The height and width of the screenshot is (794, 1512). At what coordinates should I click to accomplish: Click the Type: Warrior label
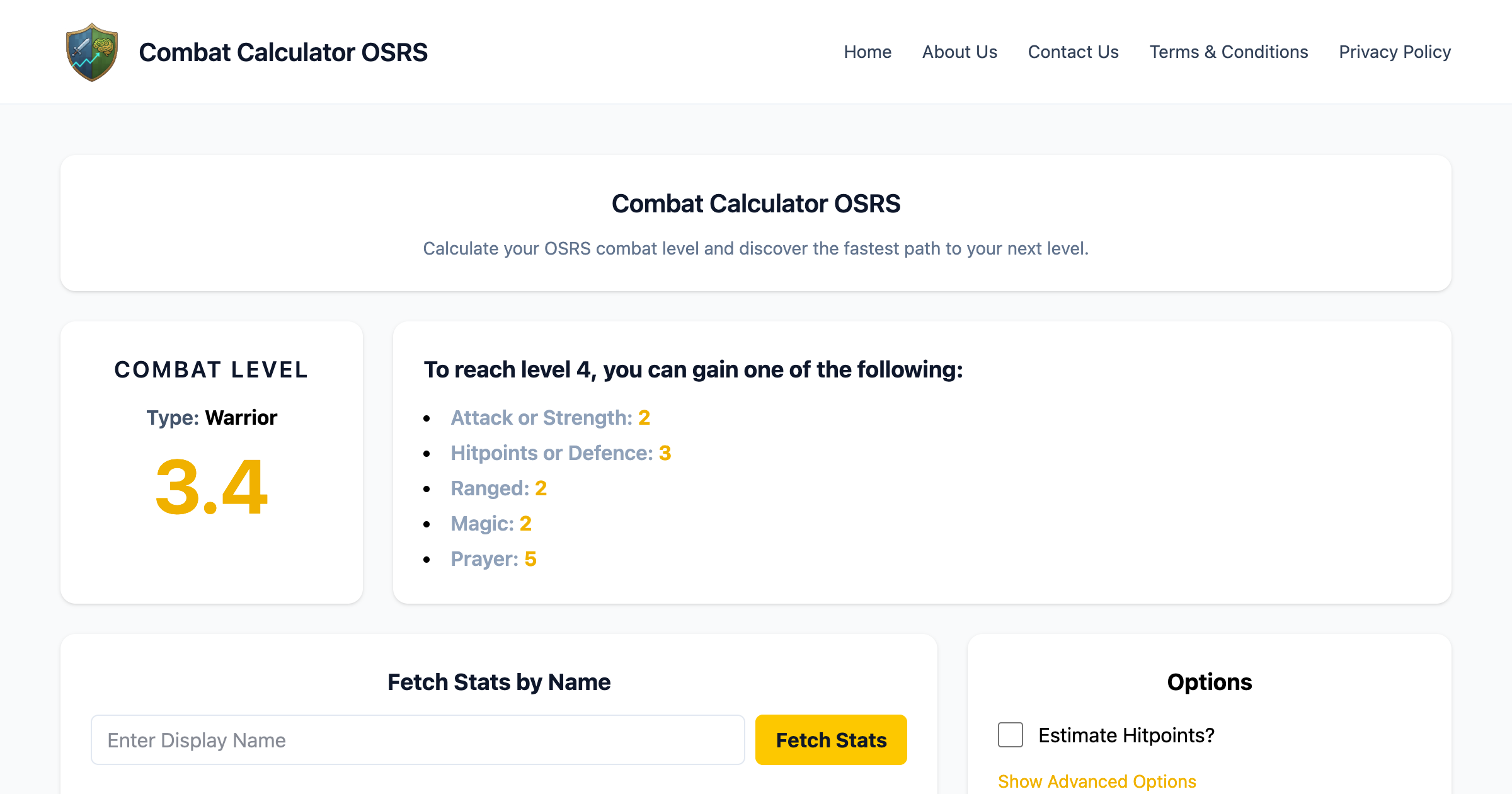(212, 418)
